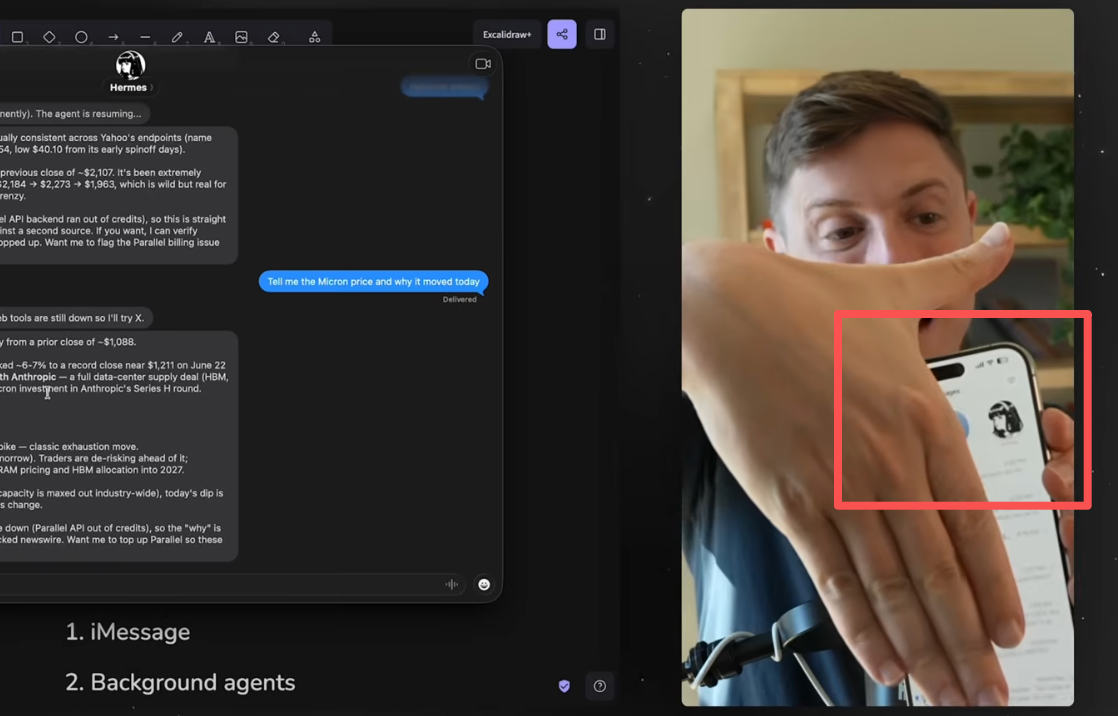
Task: Click the 'Delivered' status text
Action: 459,300
